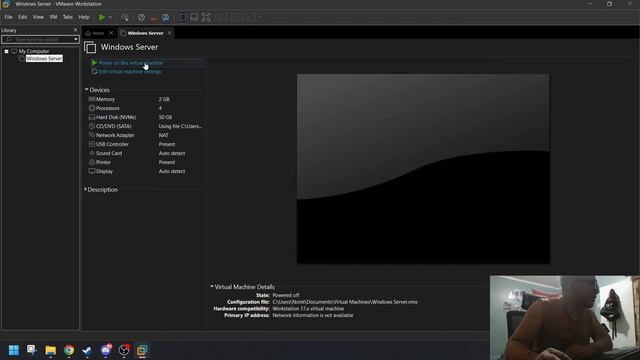Enter full screen mode icon

(206, 17)
